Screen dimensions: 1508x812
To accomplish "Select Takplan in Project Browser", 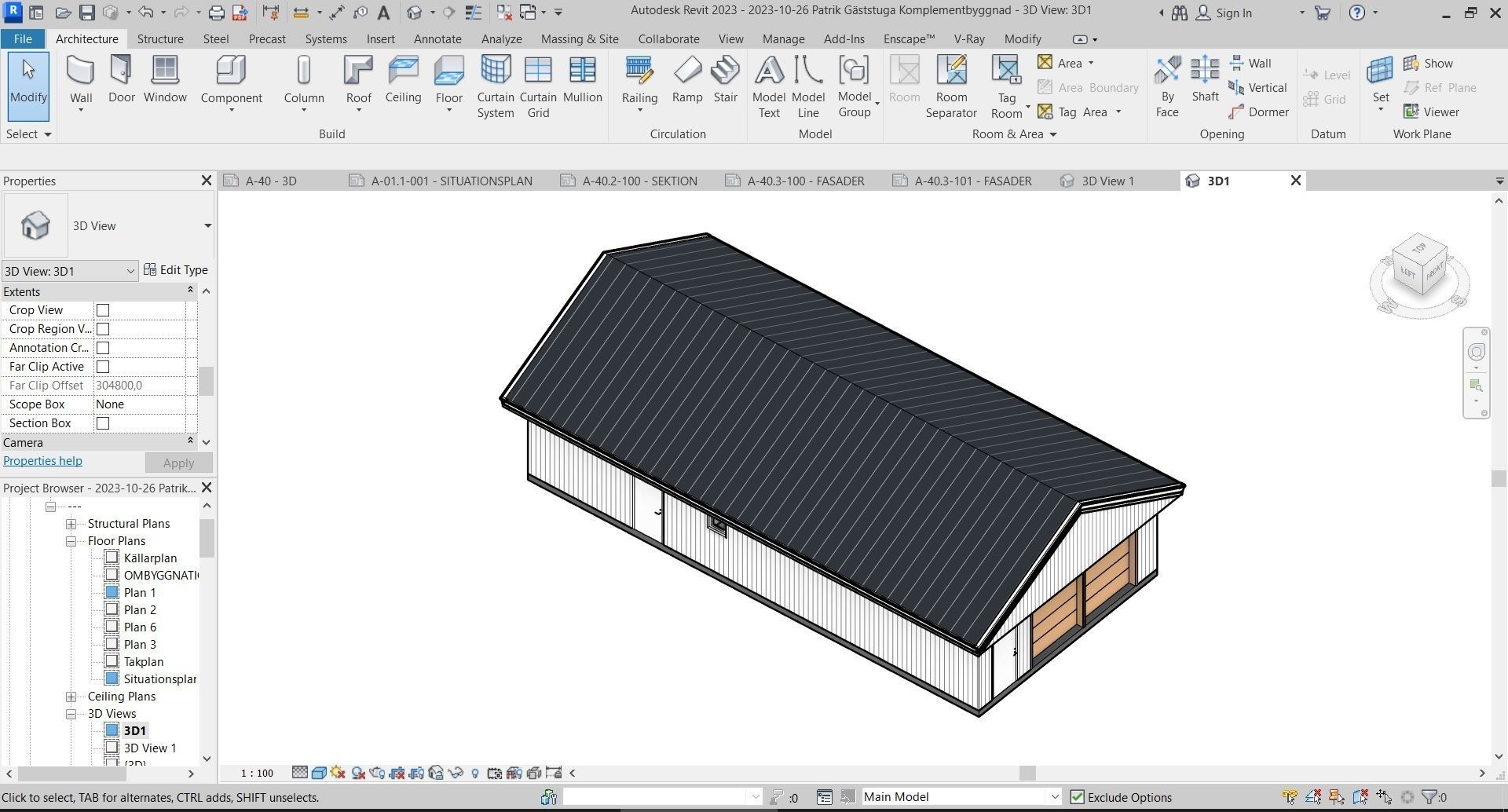I will coord(144,662).
